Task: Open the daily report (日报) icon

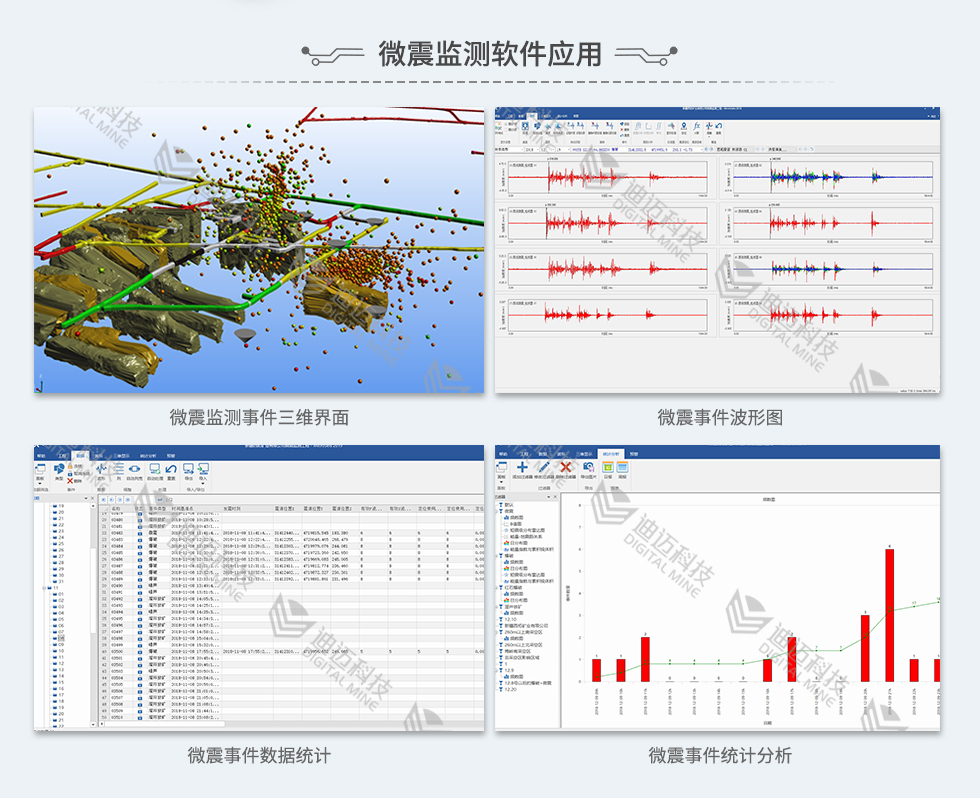Action: pos(606,467)
